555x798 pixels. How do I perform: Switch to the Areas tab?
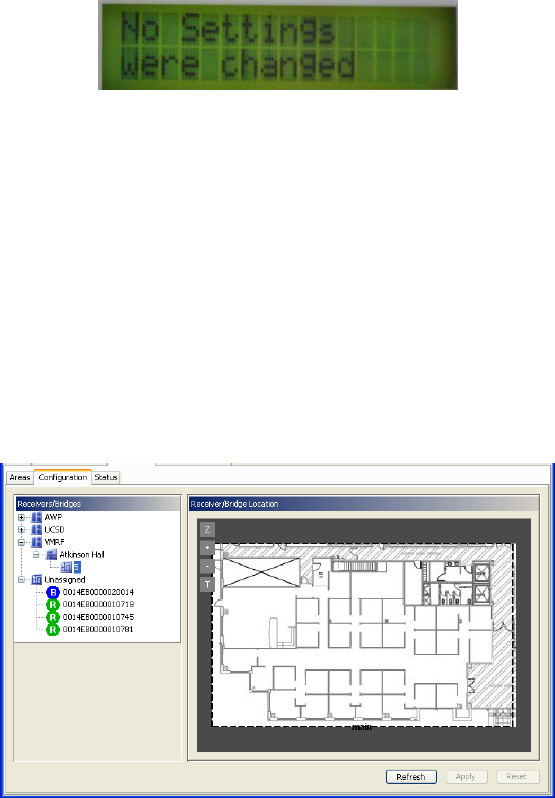click(20, 478)
